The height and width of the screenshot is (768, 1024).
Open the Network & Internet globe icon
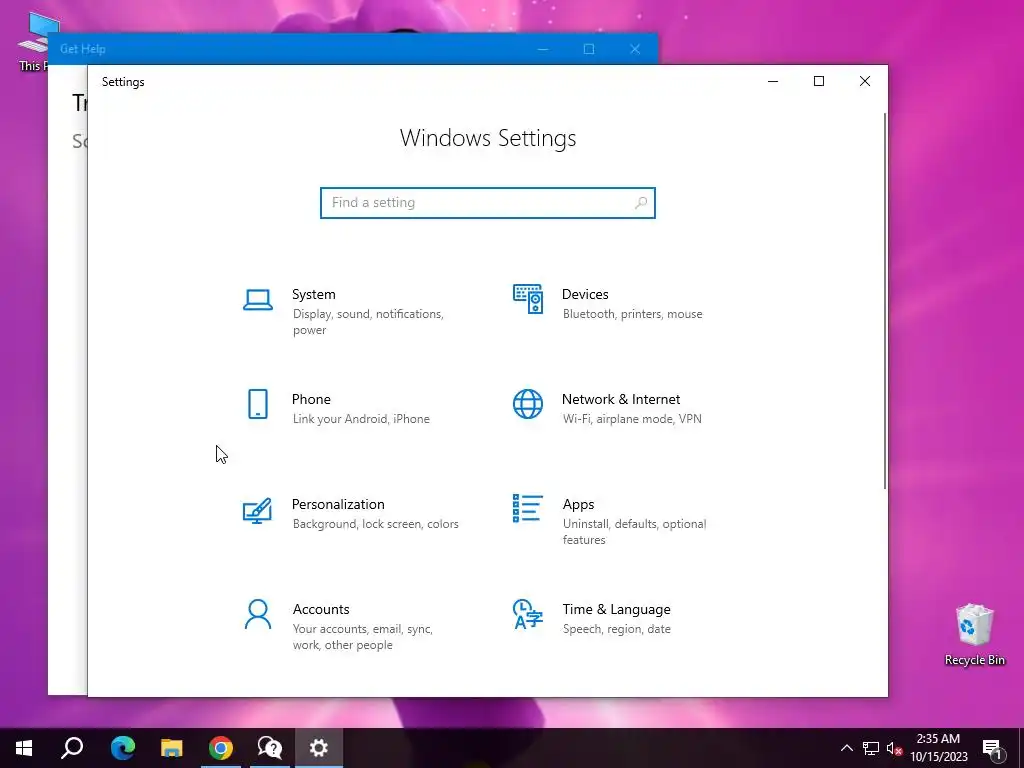[x=528, y=404]
